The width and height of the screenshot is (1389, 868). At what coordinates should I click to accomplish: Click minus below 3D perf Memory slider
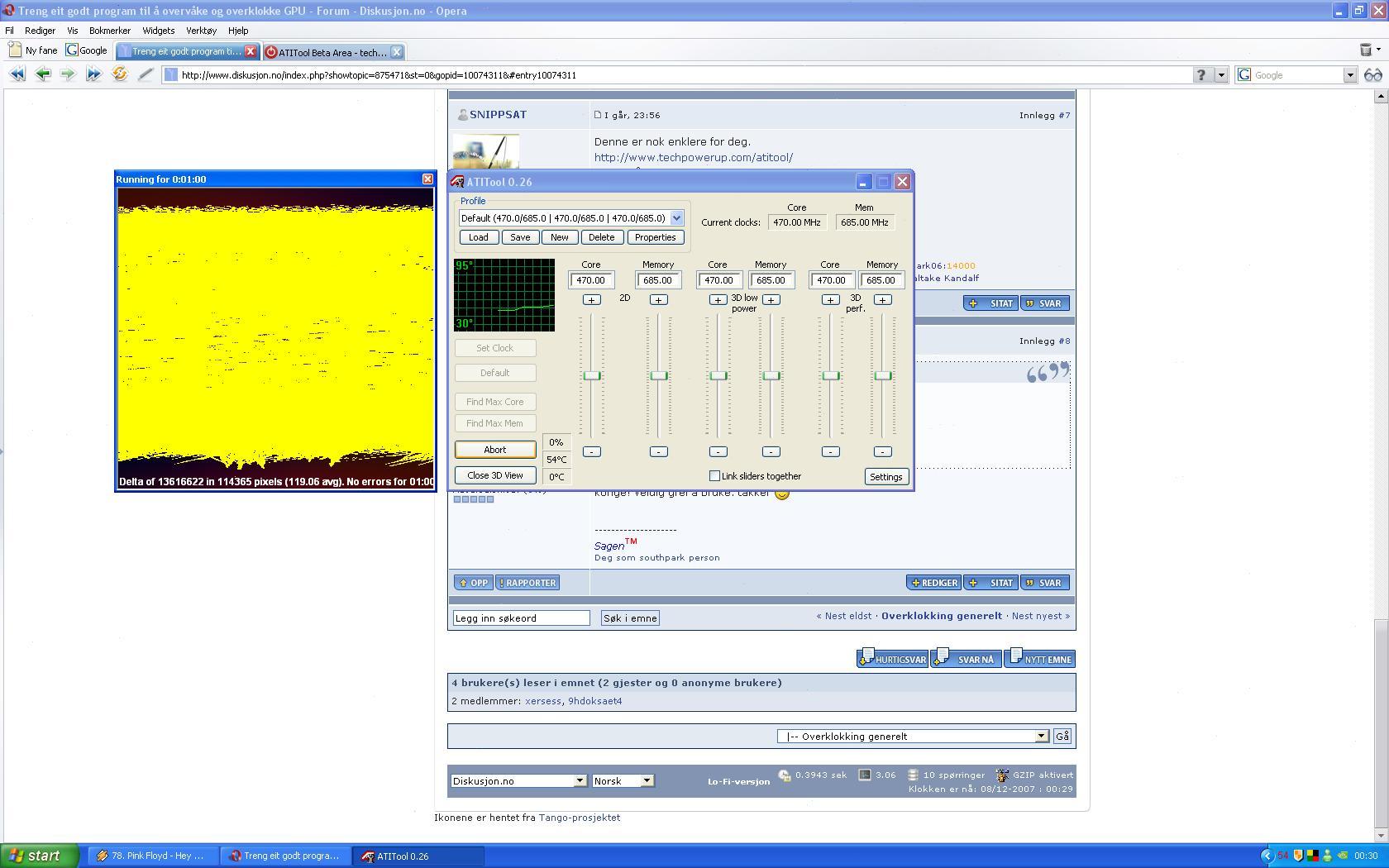pyautogui.click(x=882, y=451)
